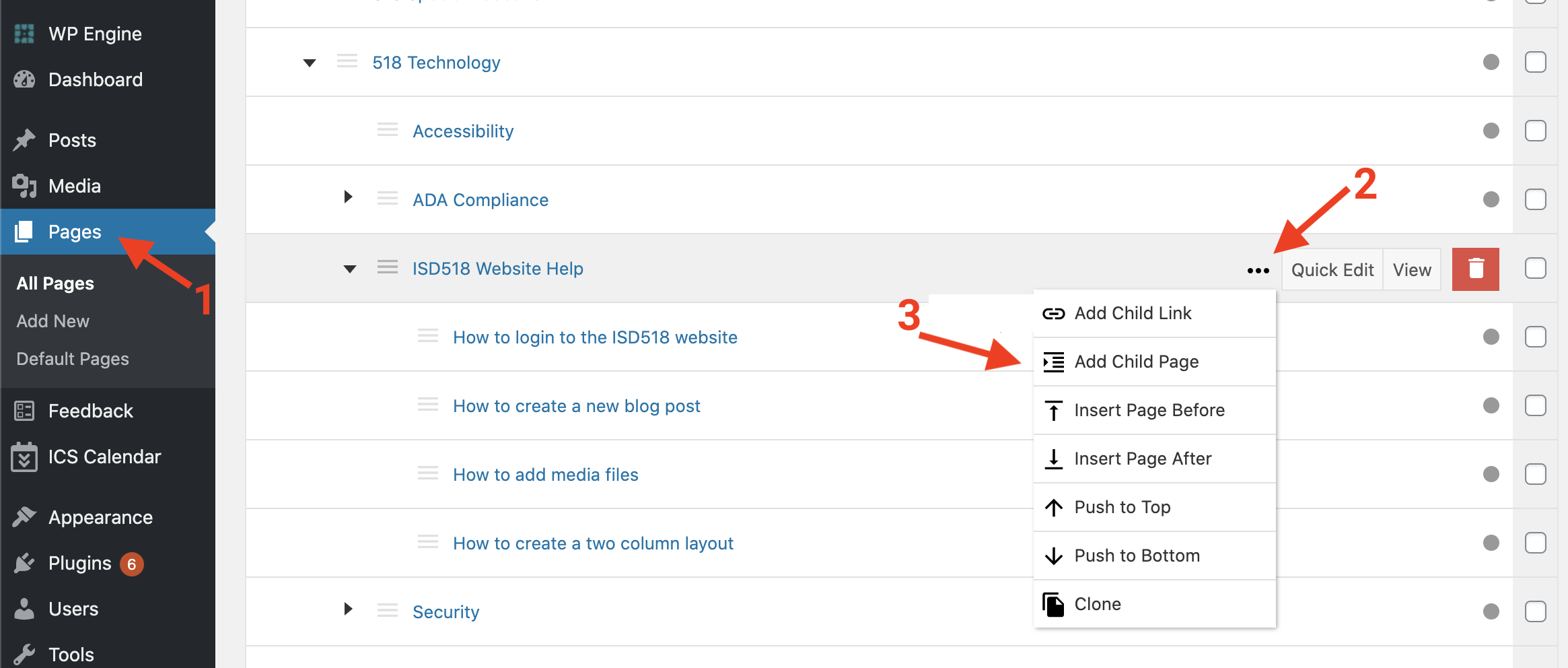This screenshot has height=668, width=1568.
Task: Click the Dashboard gauge icon
Action: (x=24, y=79)
